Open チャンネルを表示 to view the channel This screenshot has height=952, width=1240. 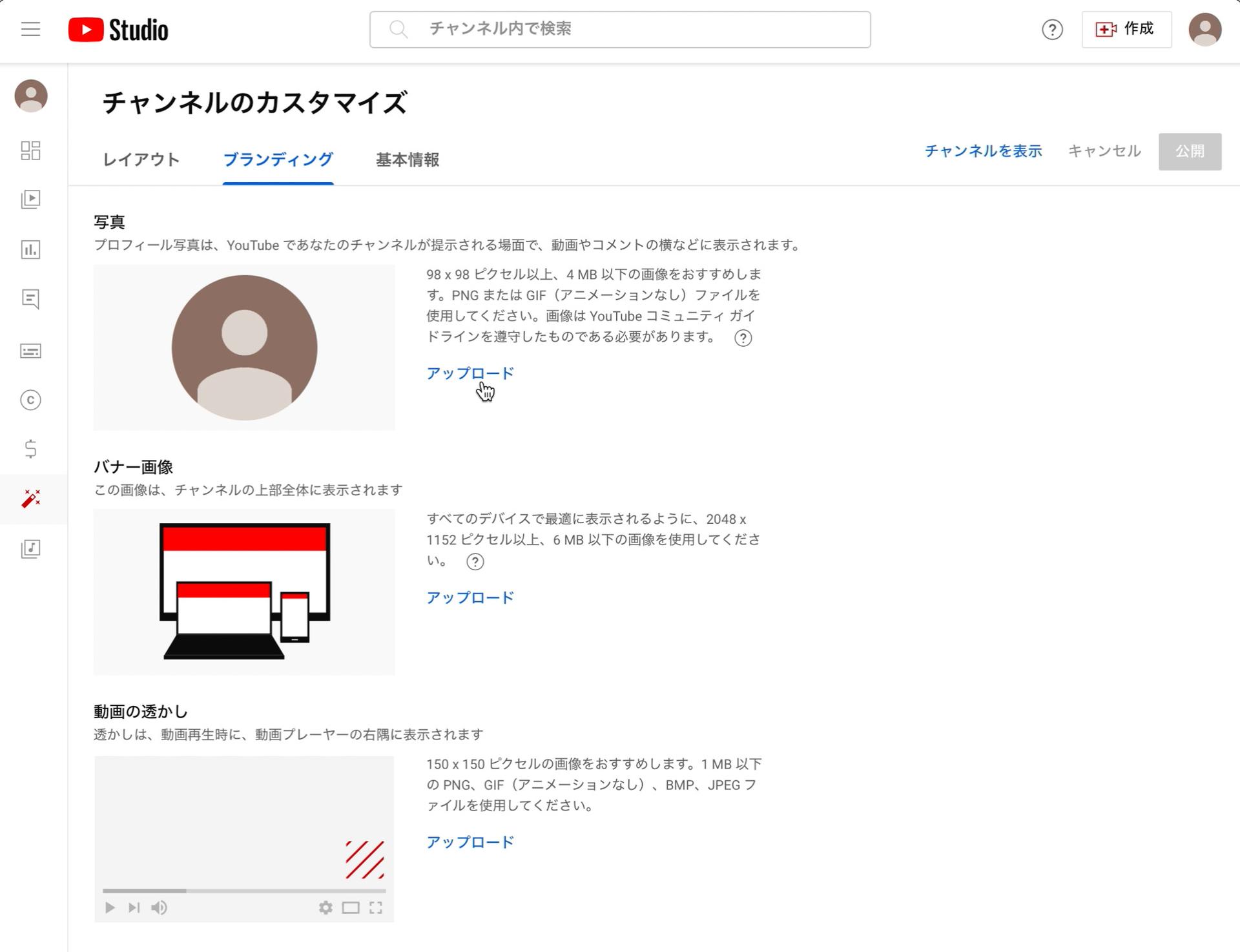coord(983,151)
